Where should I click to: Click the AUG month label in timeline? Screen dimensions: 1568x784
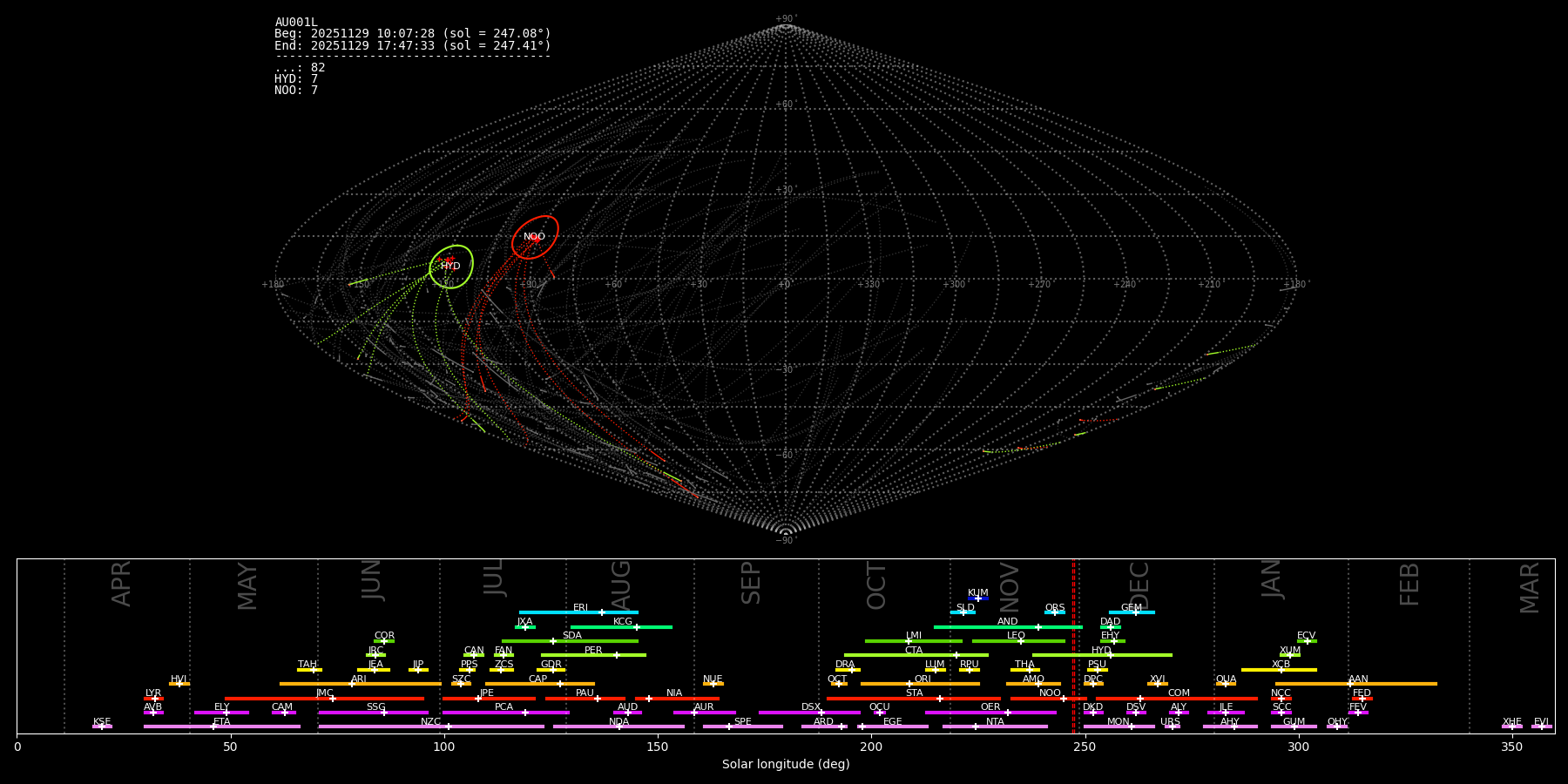621,584
